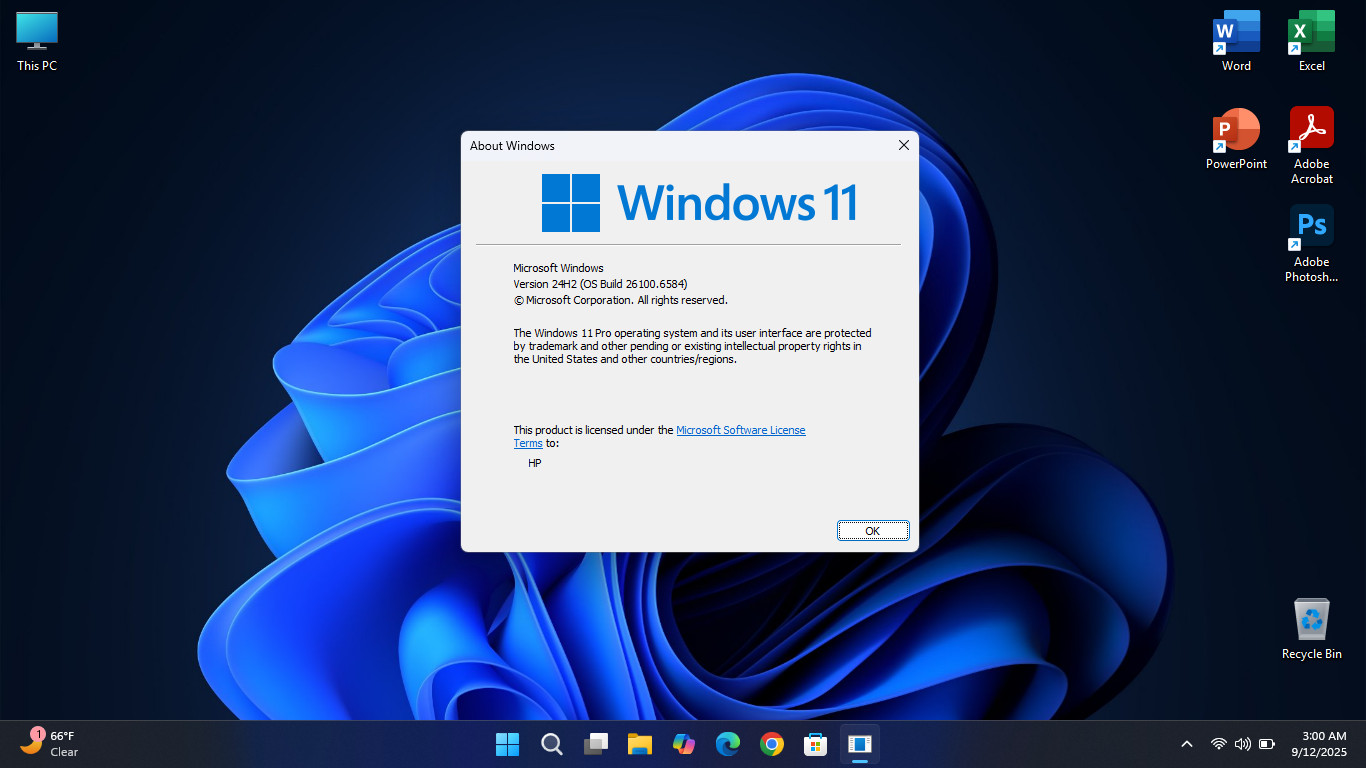1366x768 pixels.
Task: Select the Adobe Photoshop desktop shortcut
Action: [x=1311, y=244]
